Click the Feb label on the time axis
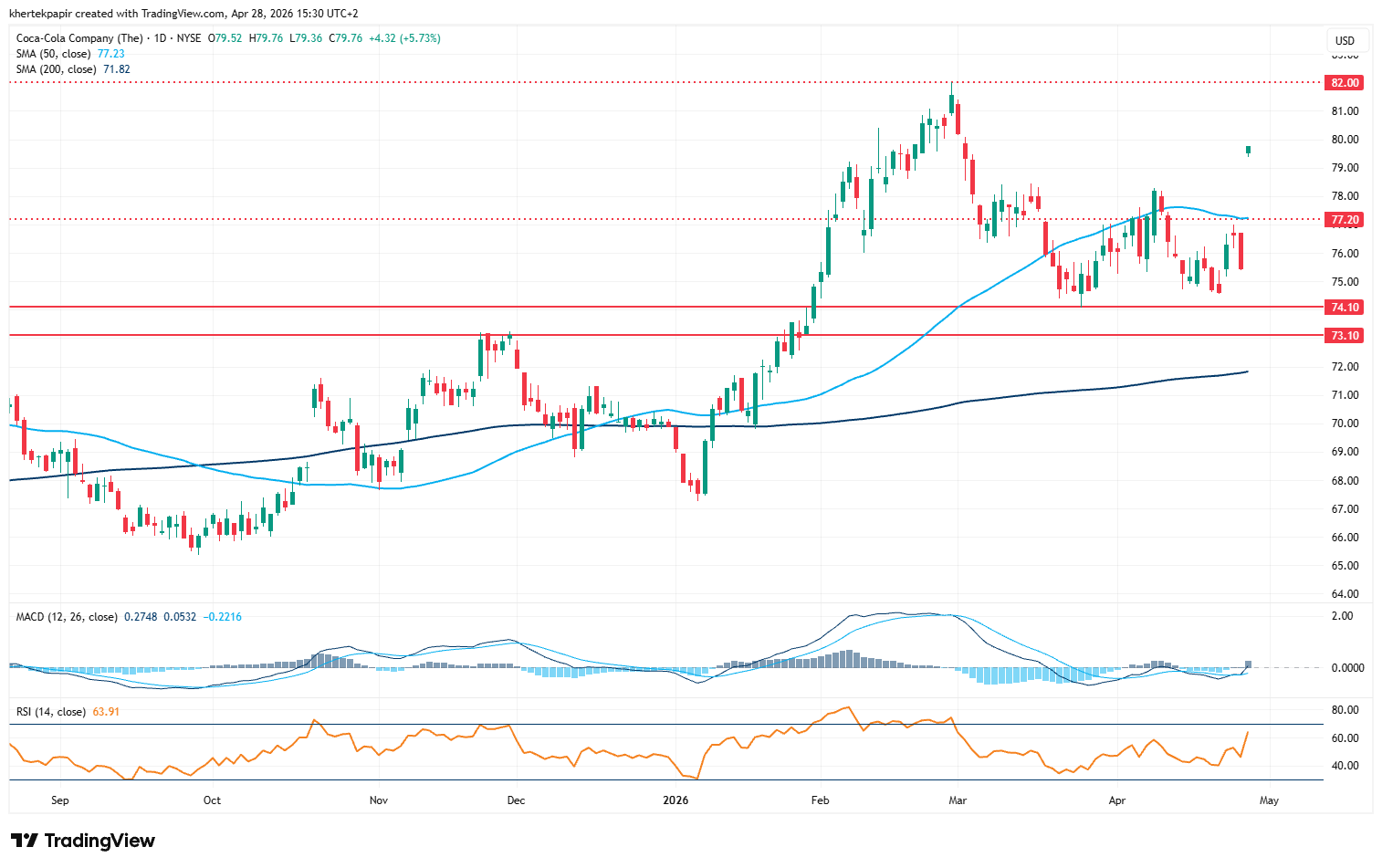This screenshot has width=1382, height=868. point(820,800)
